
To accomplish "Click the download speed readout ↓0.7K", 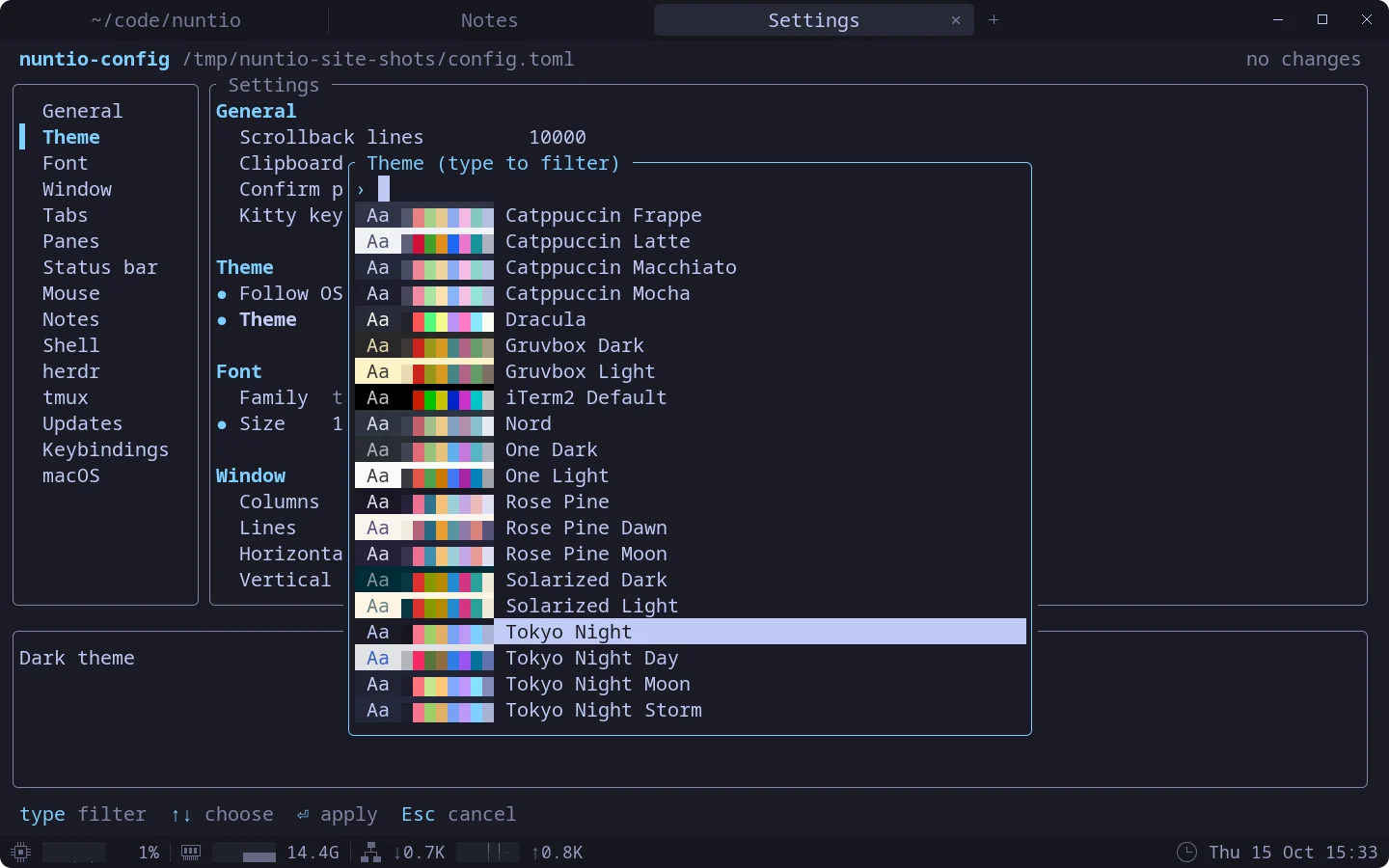I will pyautogui.click(x=419, y=853).
